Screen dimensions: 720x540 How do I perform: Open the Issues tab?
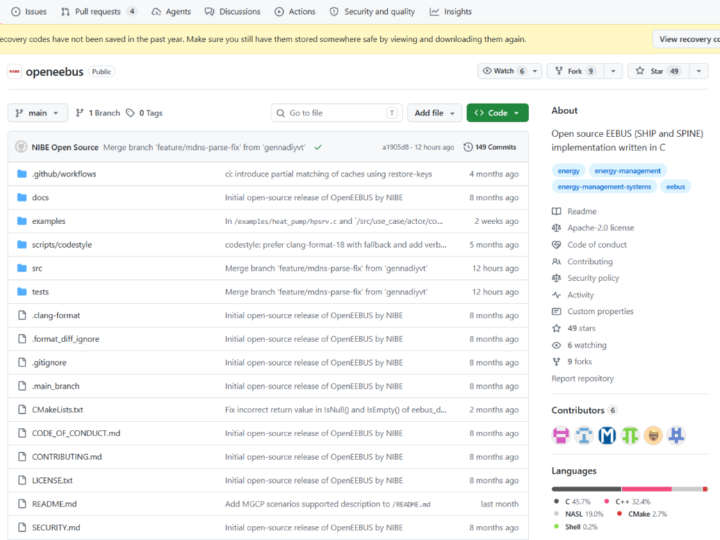point(28,11)
